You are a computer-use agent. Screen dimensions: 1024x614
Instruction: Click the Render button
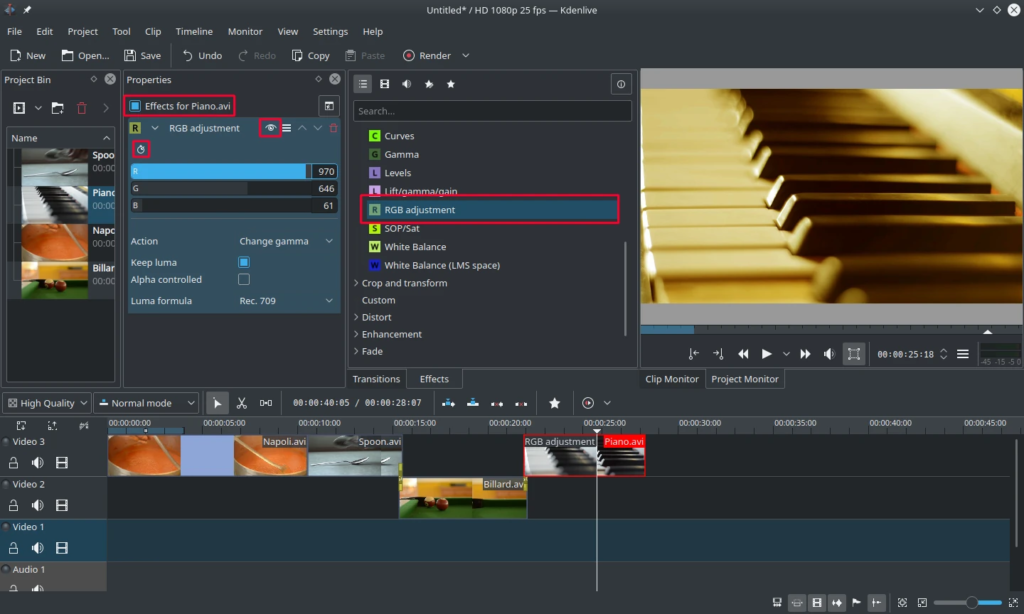(x=427, y=56)
